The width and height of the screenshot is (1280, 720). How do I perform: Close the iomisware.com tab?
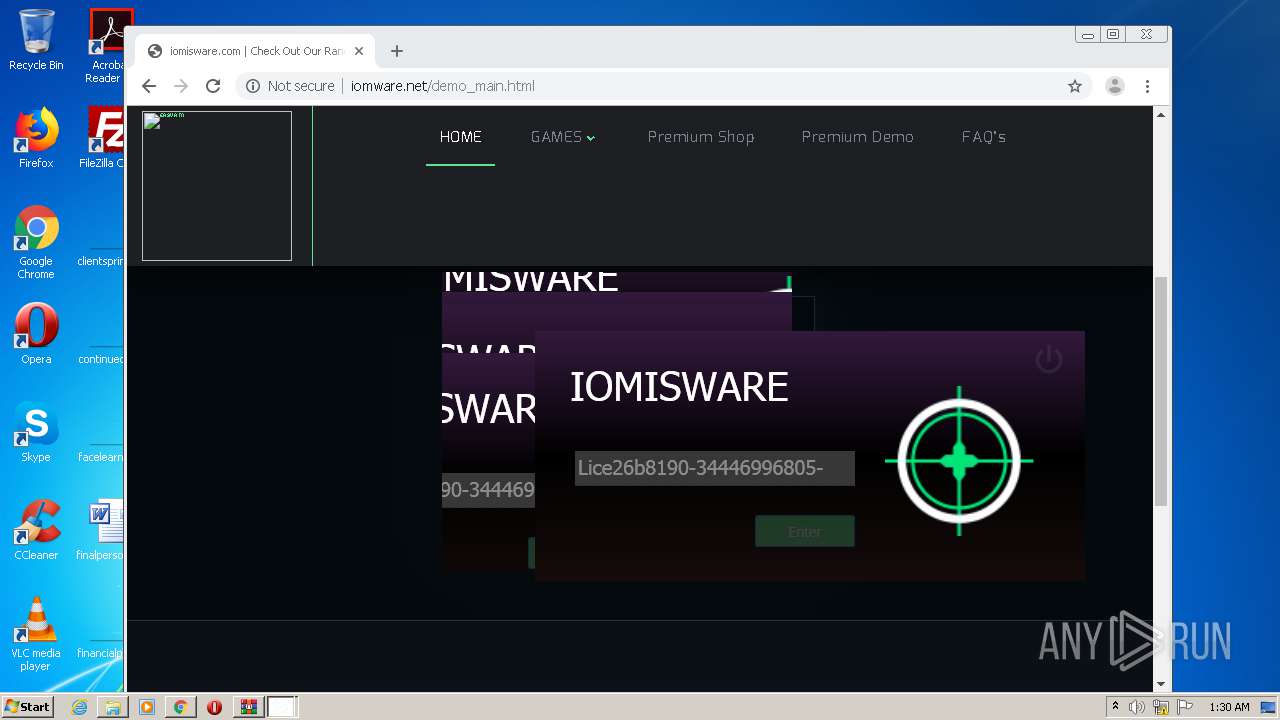coord(359,51)
